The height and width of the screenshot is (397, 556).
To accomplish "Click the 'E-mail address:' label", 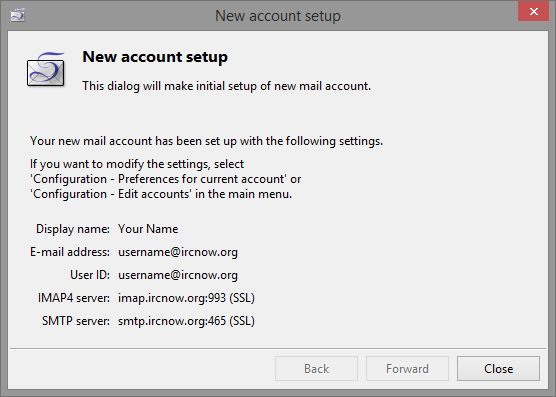I will [70, 252].
